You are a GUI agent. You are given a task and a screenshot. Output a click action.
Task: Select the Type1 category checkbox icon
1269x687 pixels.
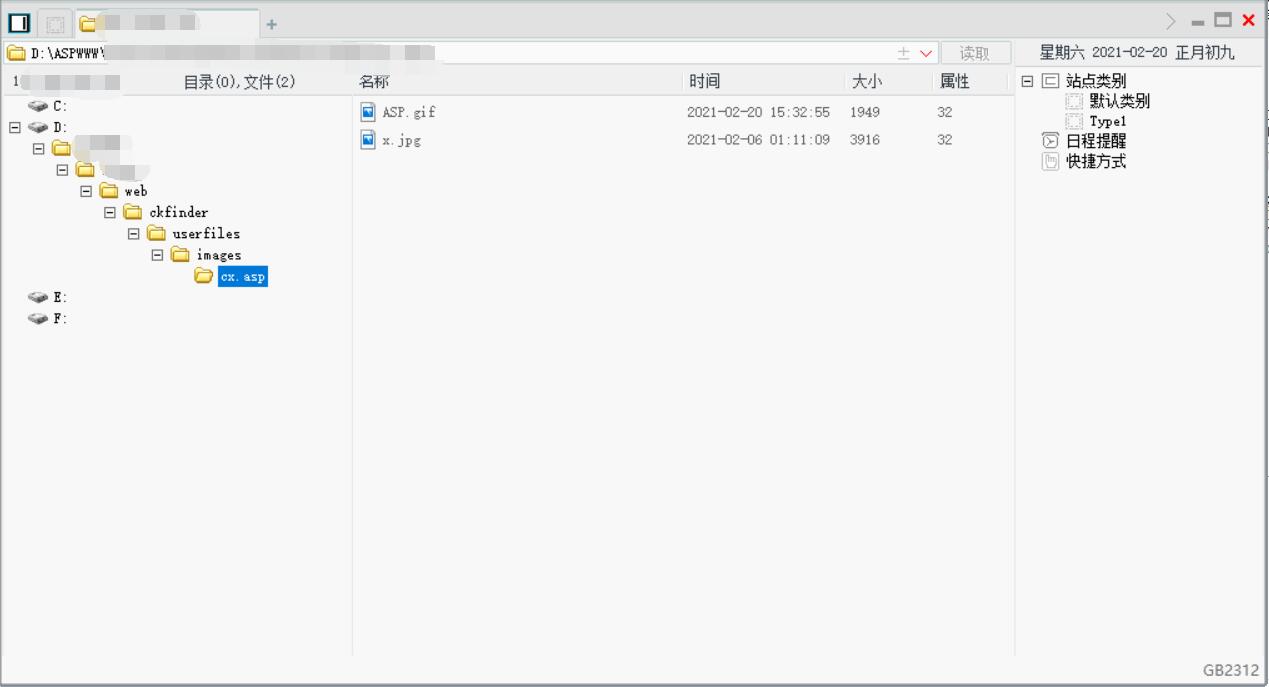pyautogui.click(x=1073, y=120)
